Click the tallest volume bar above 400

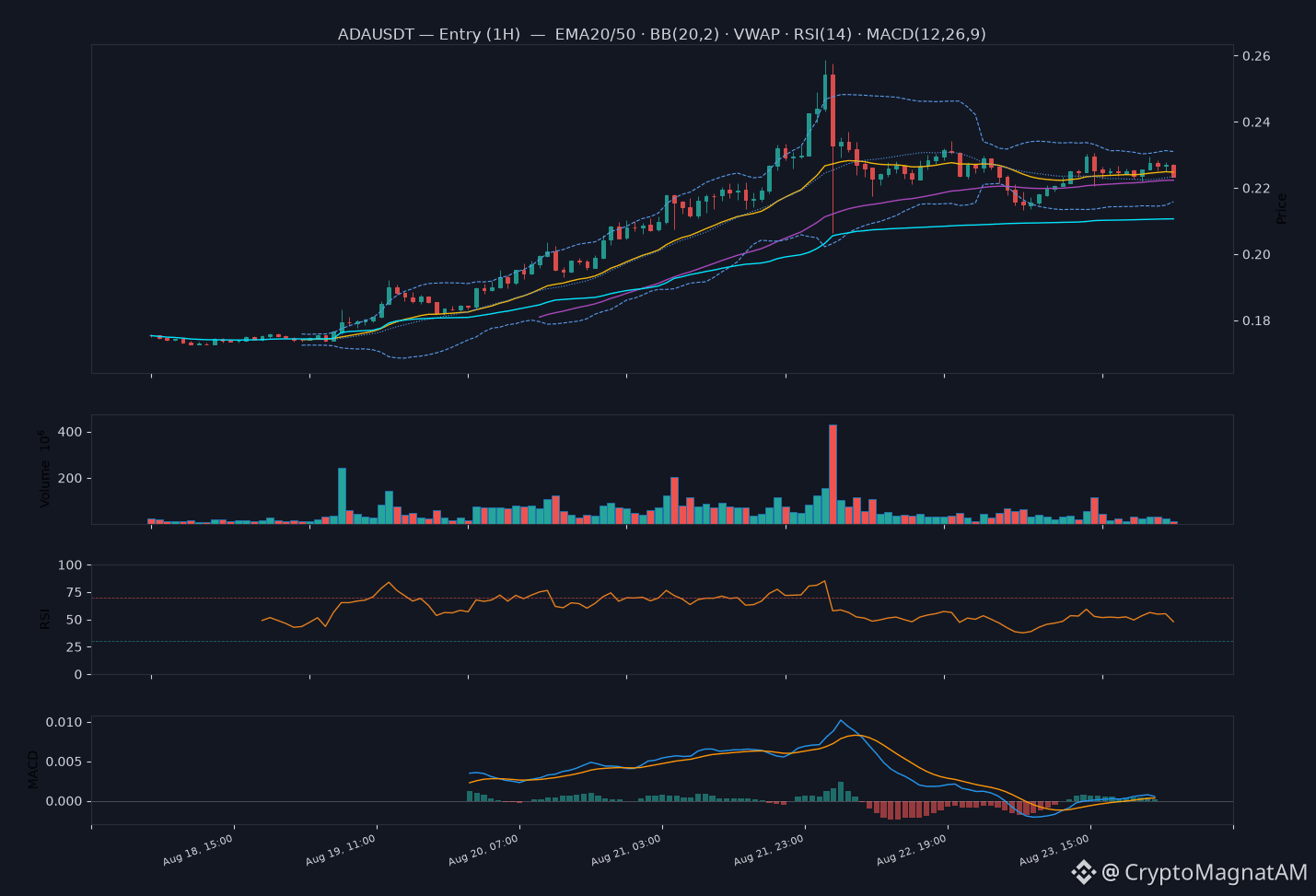pos(833,474)
